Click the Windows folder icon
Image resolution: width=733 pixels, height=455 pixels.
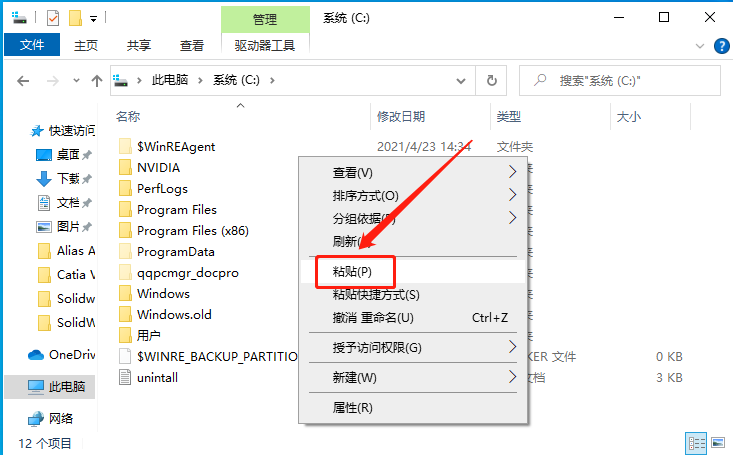[125, 294]
